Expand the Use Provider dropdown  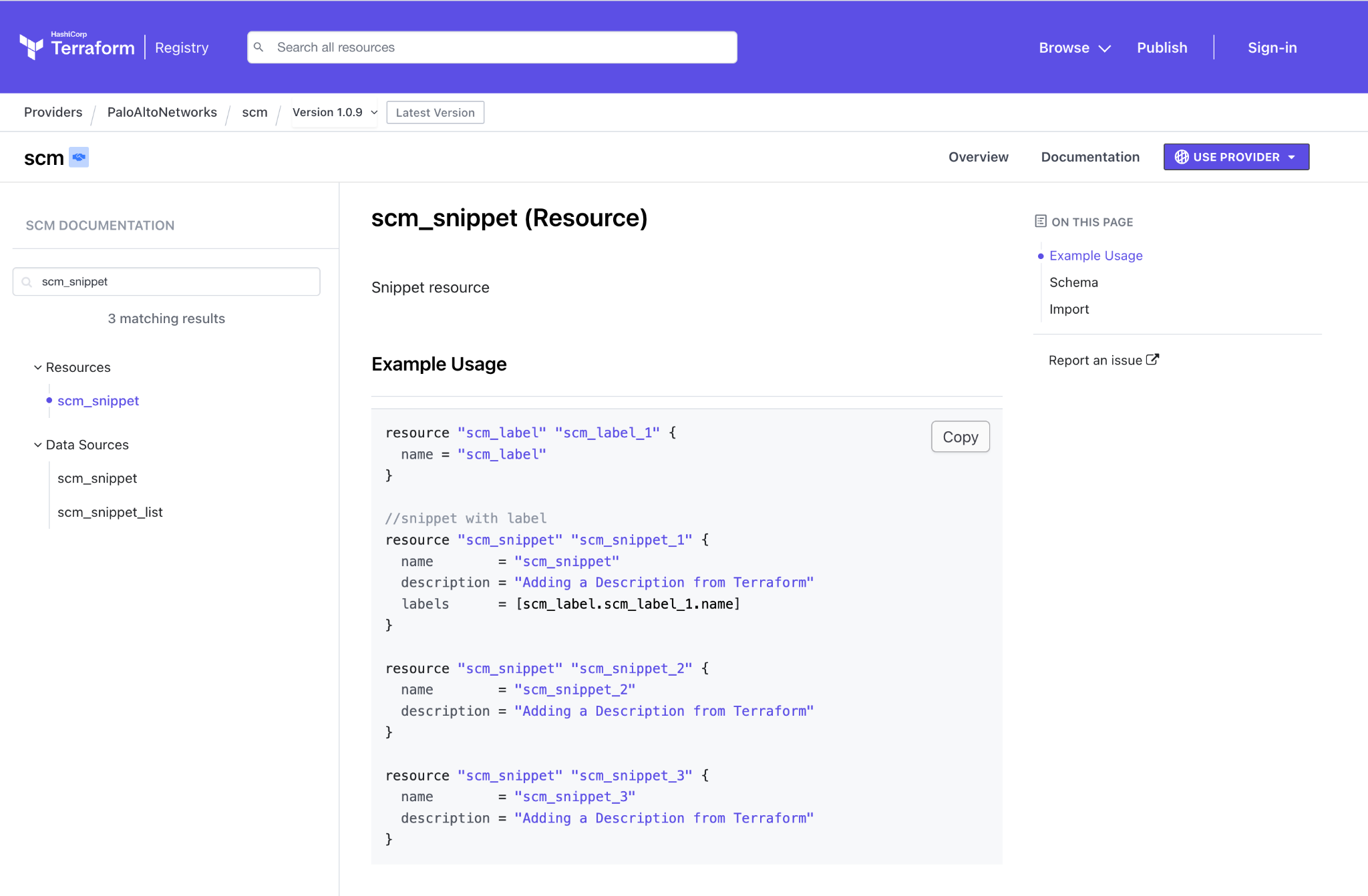coord(1236,157)
